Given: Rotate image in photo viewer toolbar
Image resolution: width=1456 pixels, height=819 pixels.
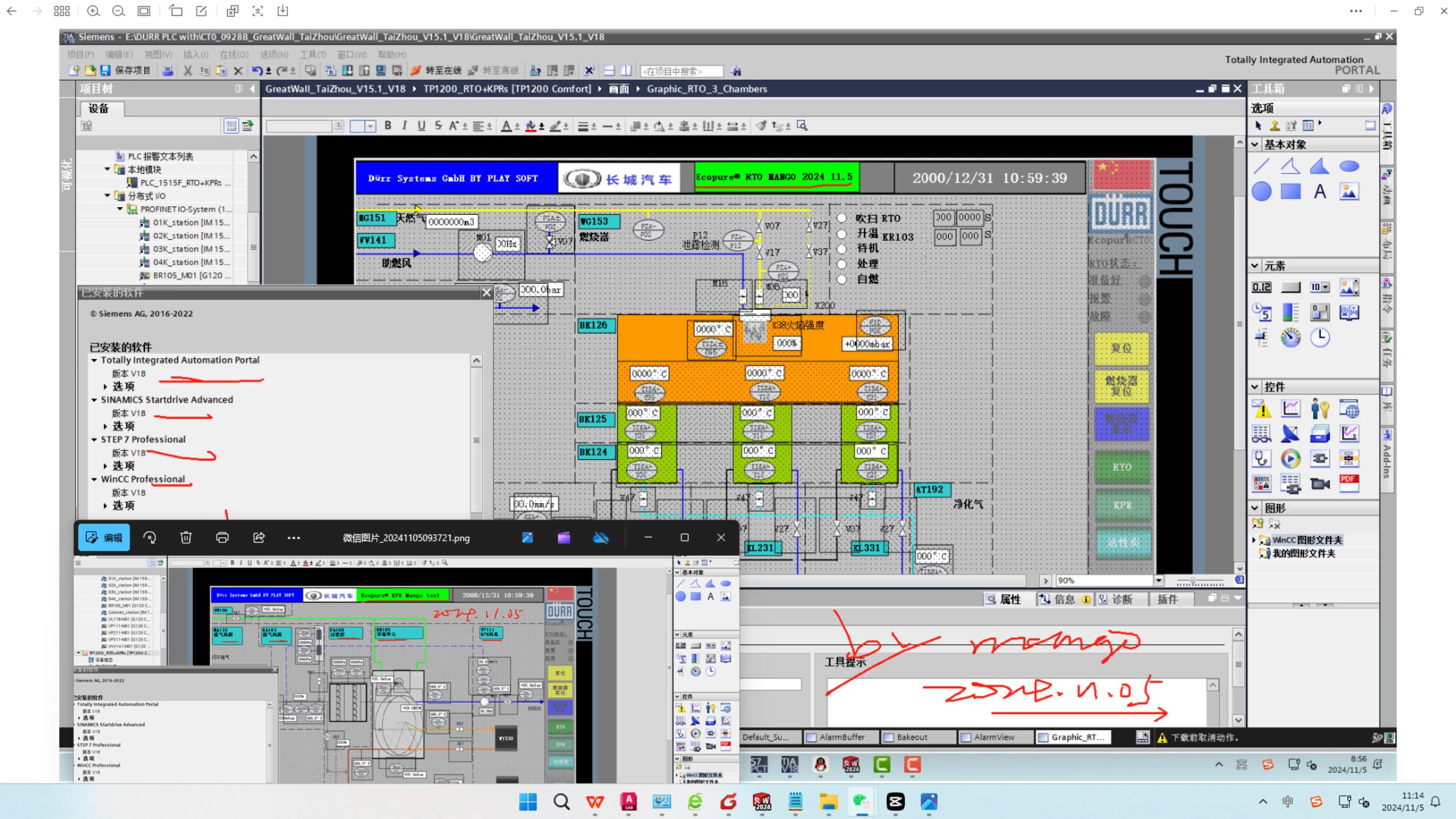Looking at the screenshot, I should tap(150, 538).
